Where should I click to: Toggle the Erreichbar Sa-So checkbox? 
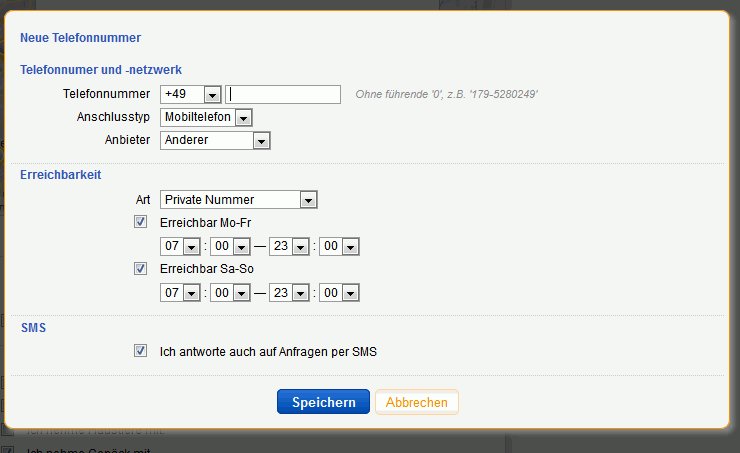(141, 268)
